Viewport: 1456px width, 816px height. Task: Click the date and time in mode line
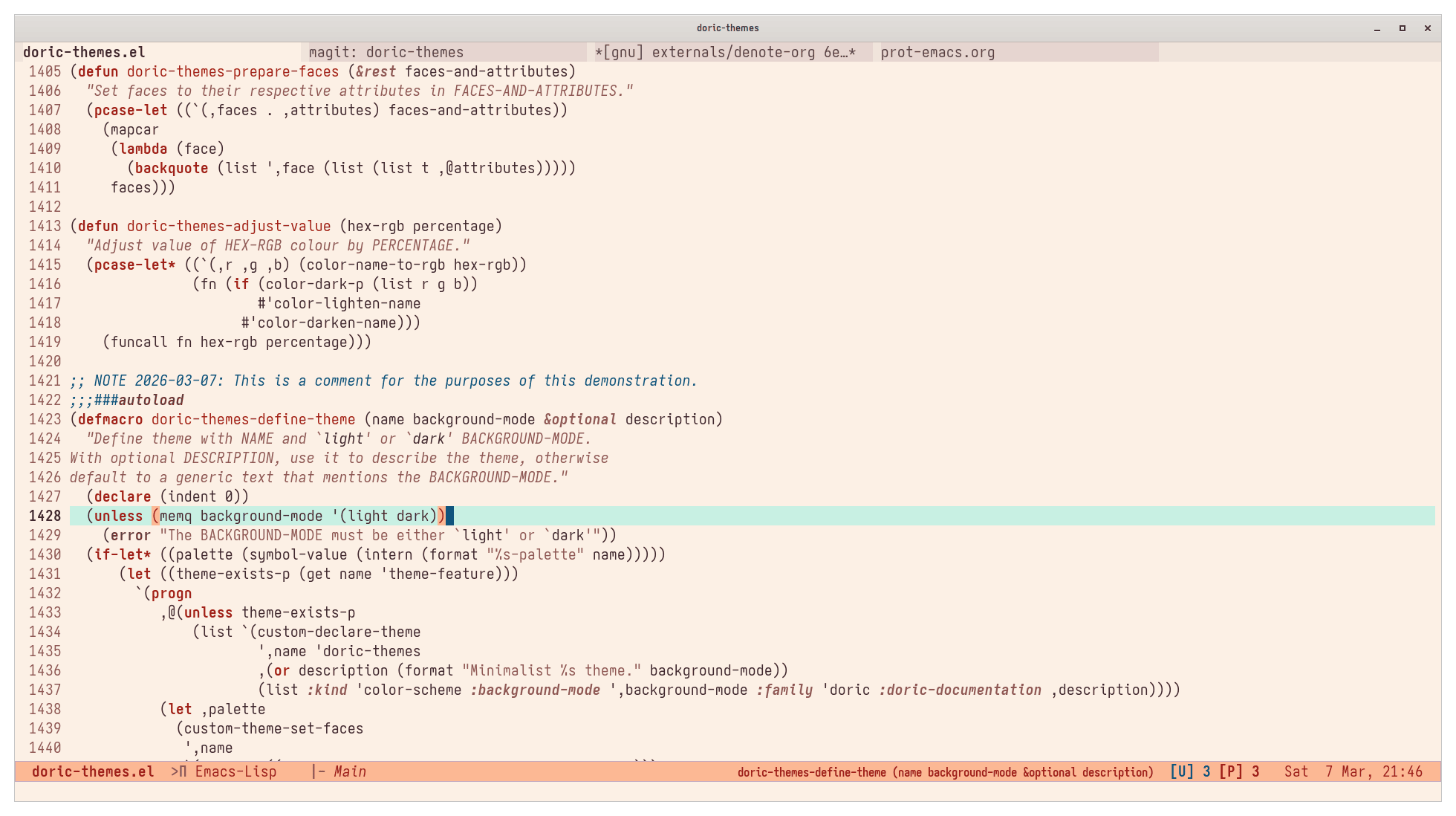(1353, 771)
